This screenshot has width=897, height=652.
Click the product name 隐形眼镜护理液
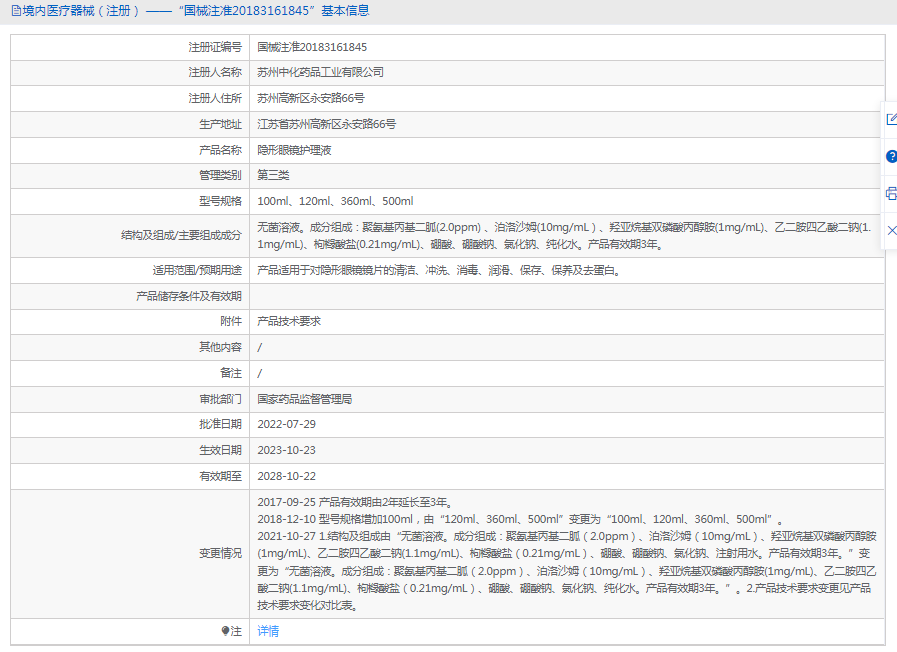[294, 150]
